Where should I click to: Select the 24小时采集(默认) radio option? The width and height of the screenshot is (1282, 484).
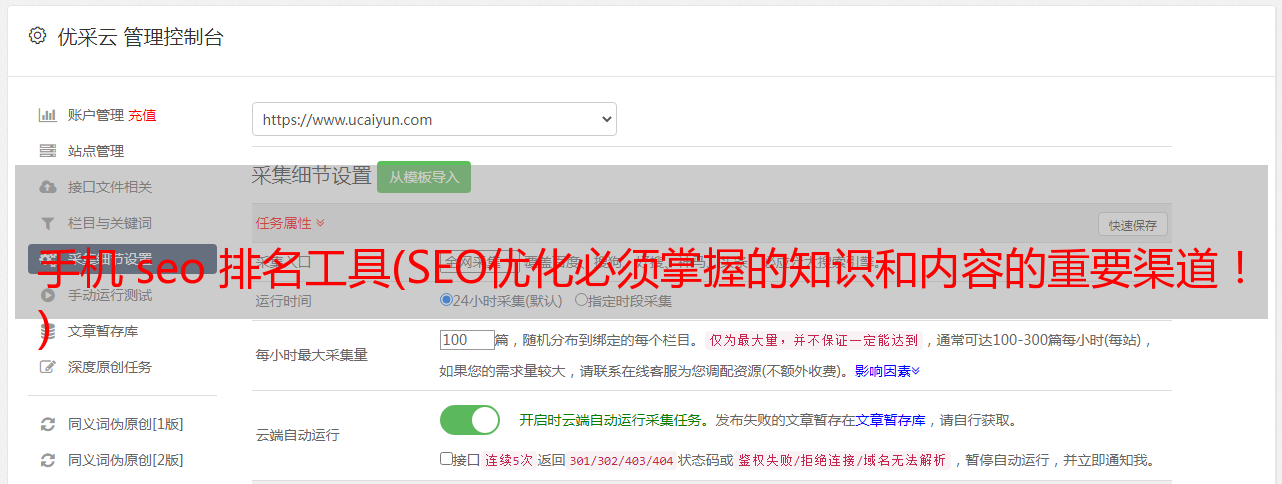tap(446, 300)
